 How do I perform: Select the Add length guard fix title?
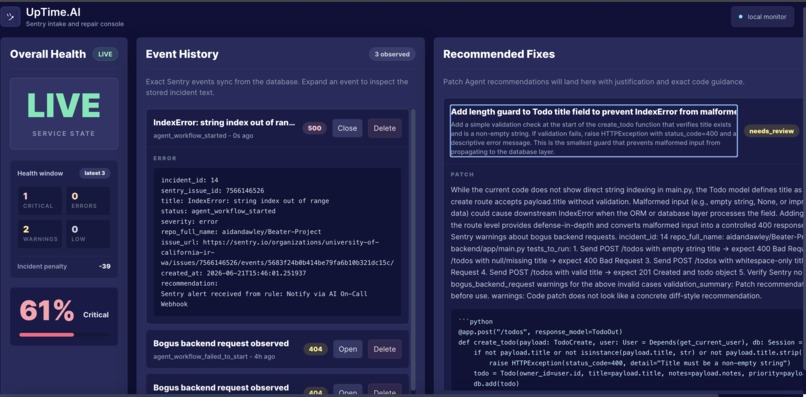[594, 111]
